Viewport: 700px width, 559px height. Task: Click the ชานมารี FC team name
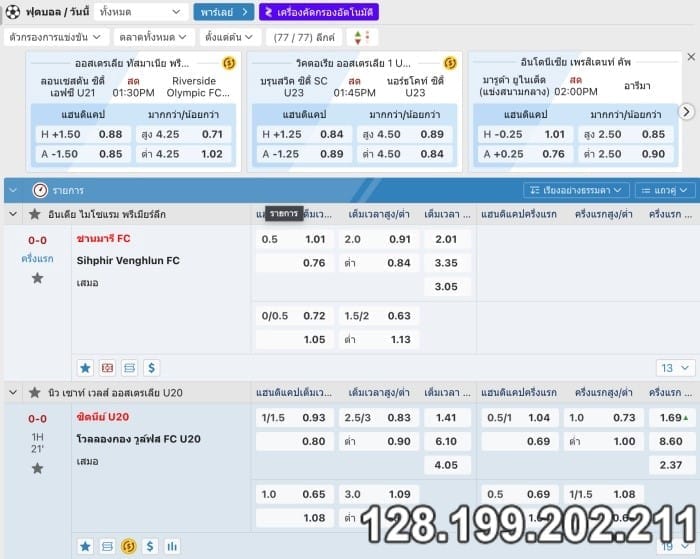pos(104,239)
